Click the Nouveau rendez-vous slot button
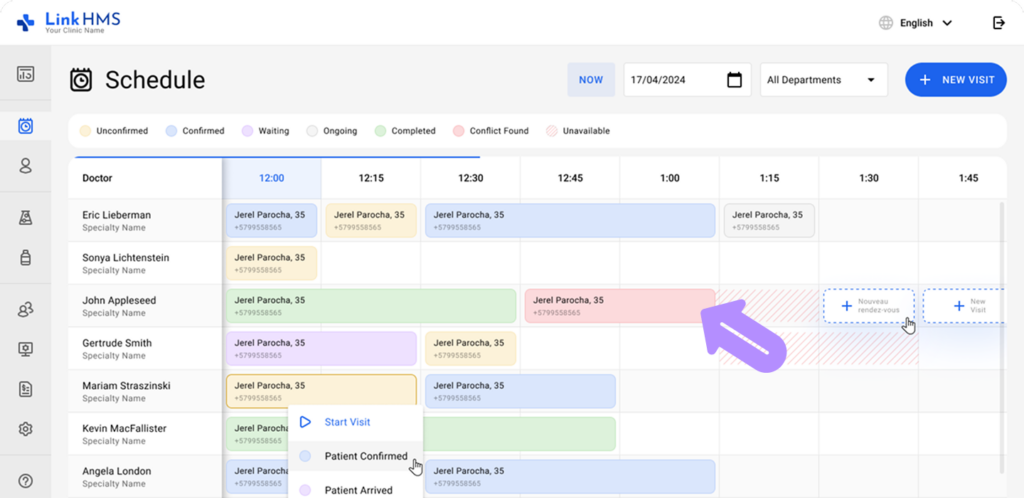 coord(869,305)
